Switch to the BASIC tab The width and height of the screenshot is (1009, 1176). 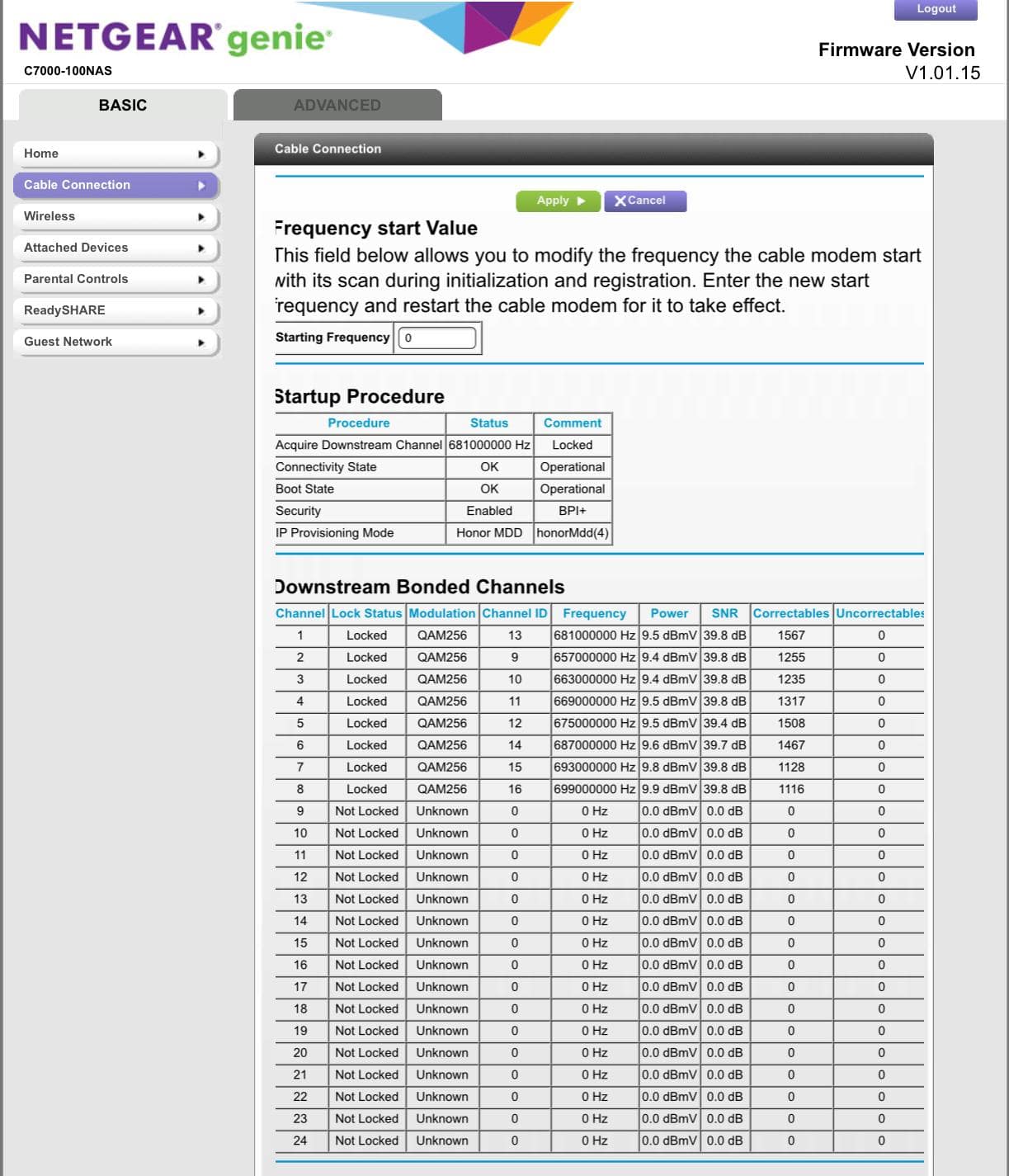[121, 105]
